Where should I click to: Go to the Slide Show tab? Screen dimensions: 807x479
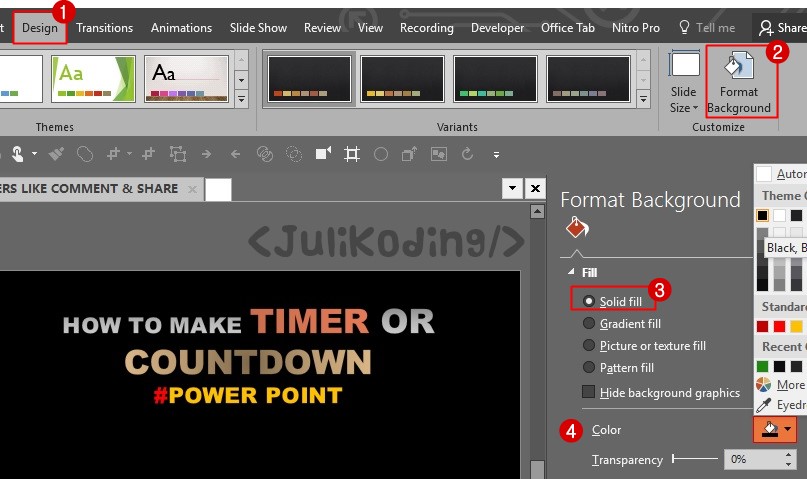(x=258, y=28)
